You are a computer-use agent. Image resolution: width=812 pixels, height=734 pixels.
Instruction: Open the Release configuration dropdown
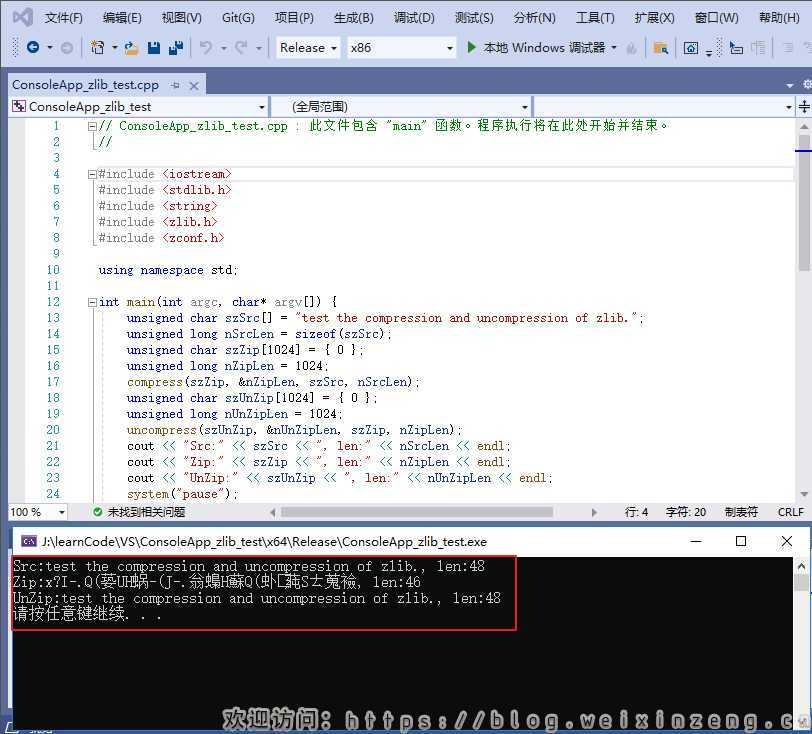coord(308,48)
